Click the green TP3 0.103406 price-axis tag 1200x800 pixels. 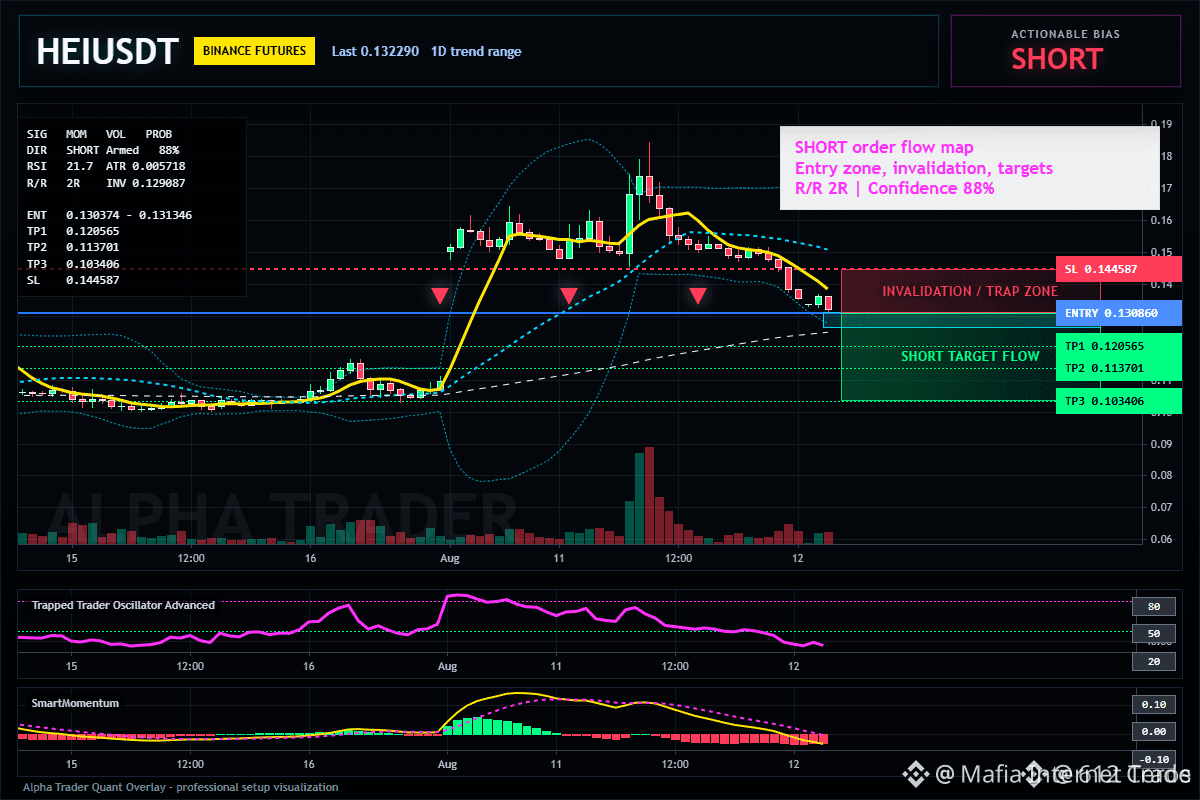[1119, 401]
